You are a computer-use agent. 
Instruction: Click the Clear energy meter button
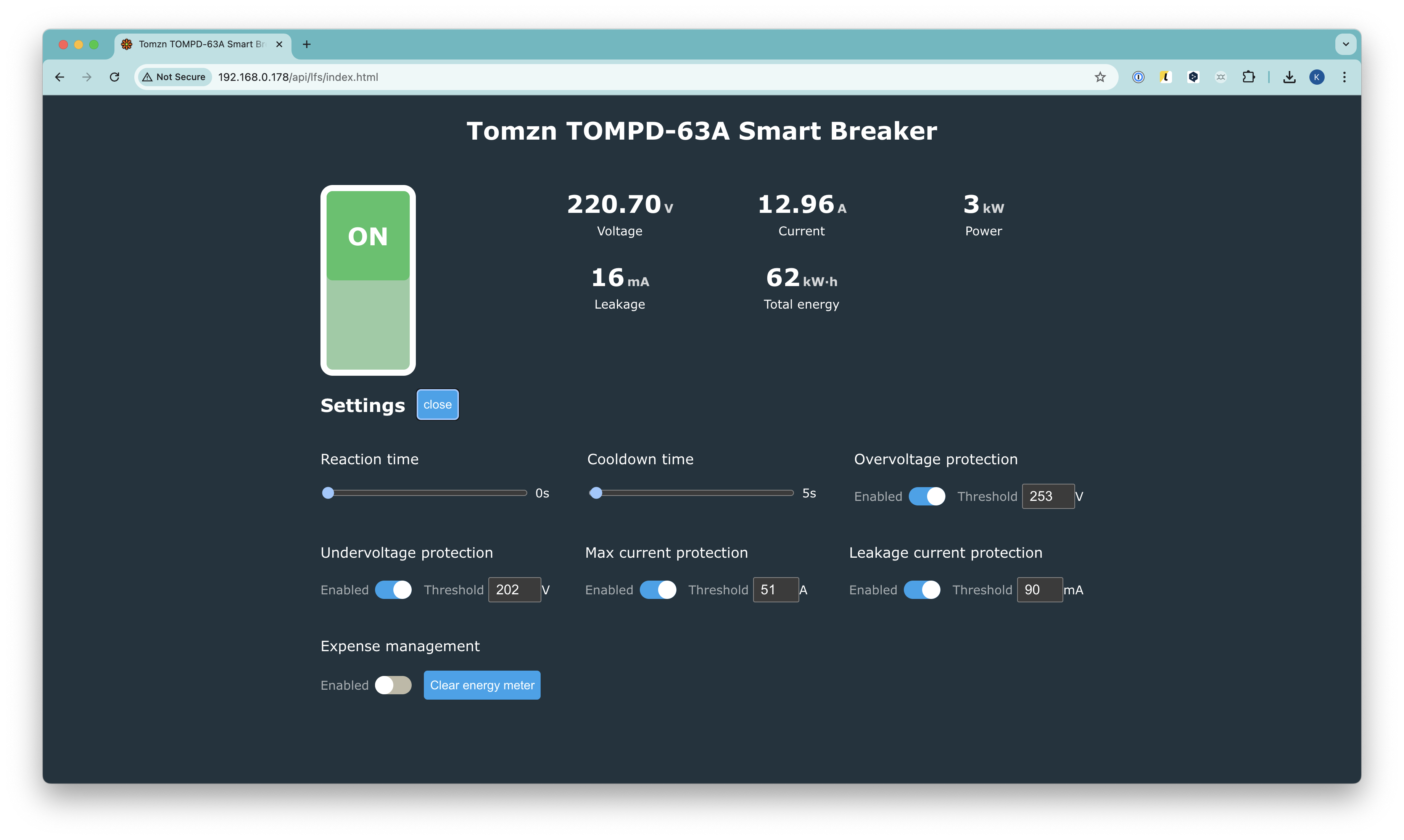tap(482, 685)
